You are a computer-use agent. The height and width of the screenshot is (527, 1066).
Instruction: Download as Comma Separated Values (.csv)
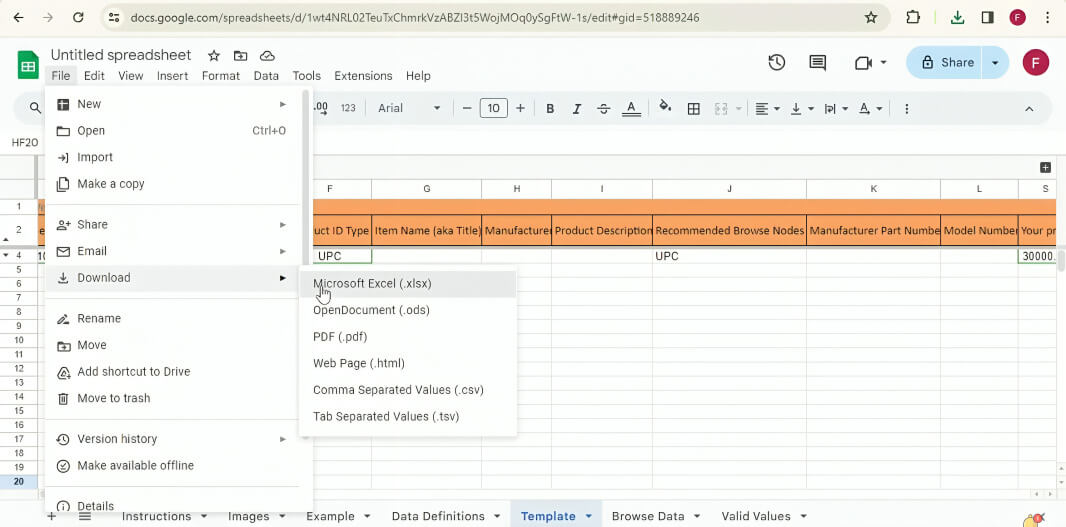coord(408,390)
